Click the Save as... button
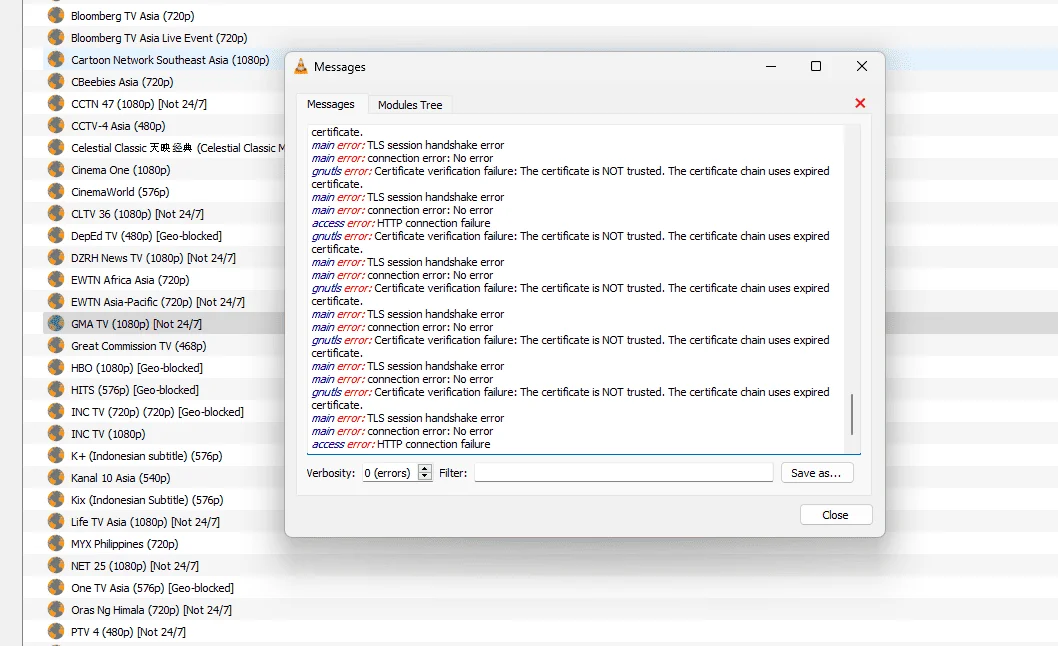1058x646 pixels. click(x=816, y=473)
